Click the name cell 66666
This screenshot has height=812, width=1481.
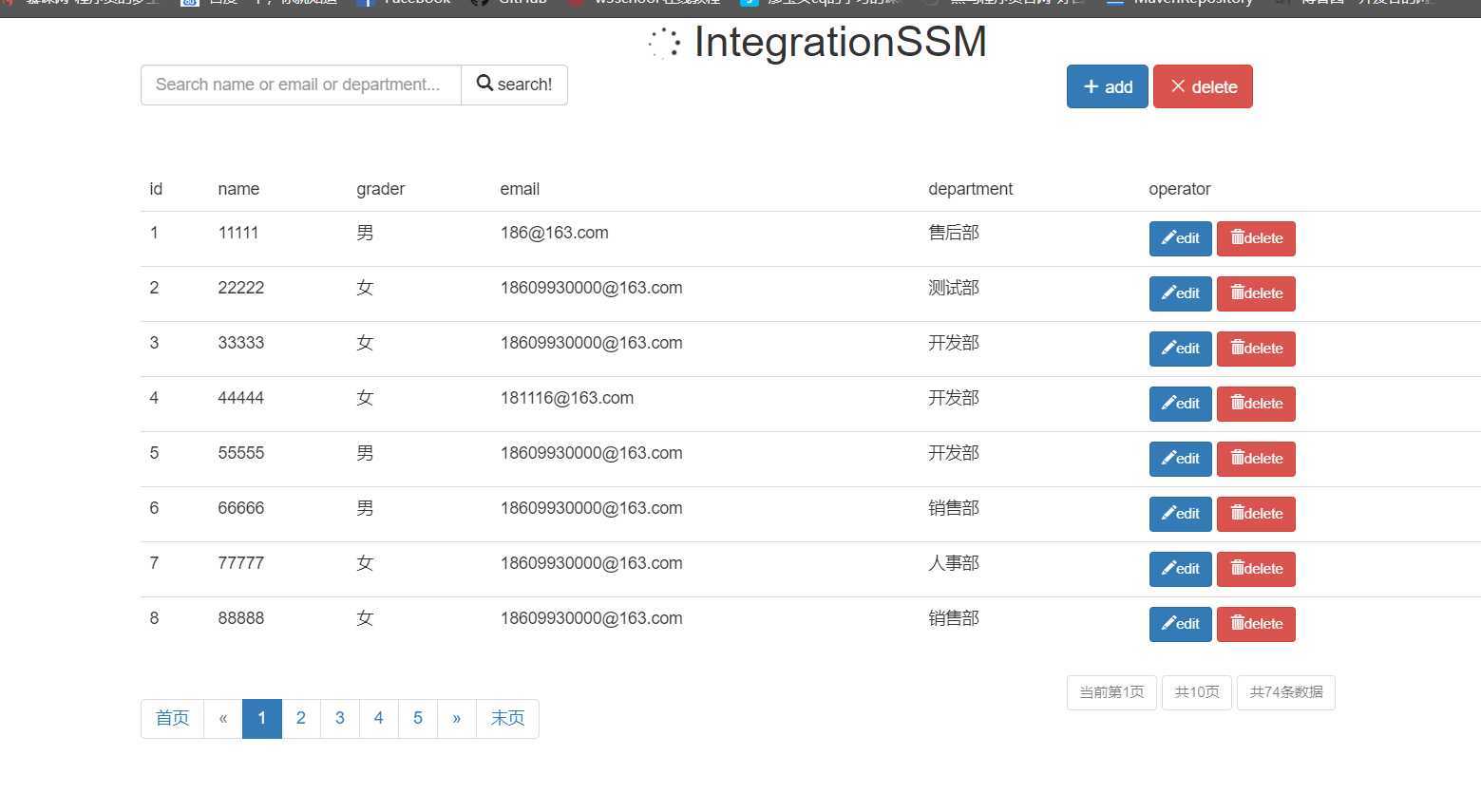(x=241, y=508)
